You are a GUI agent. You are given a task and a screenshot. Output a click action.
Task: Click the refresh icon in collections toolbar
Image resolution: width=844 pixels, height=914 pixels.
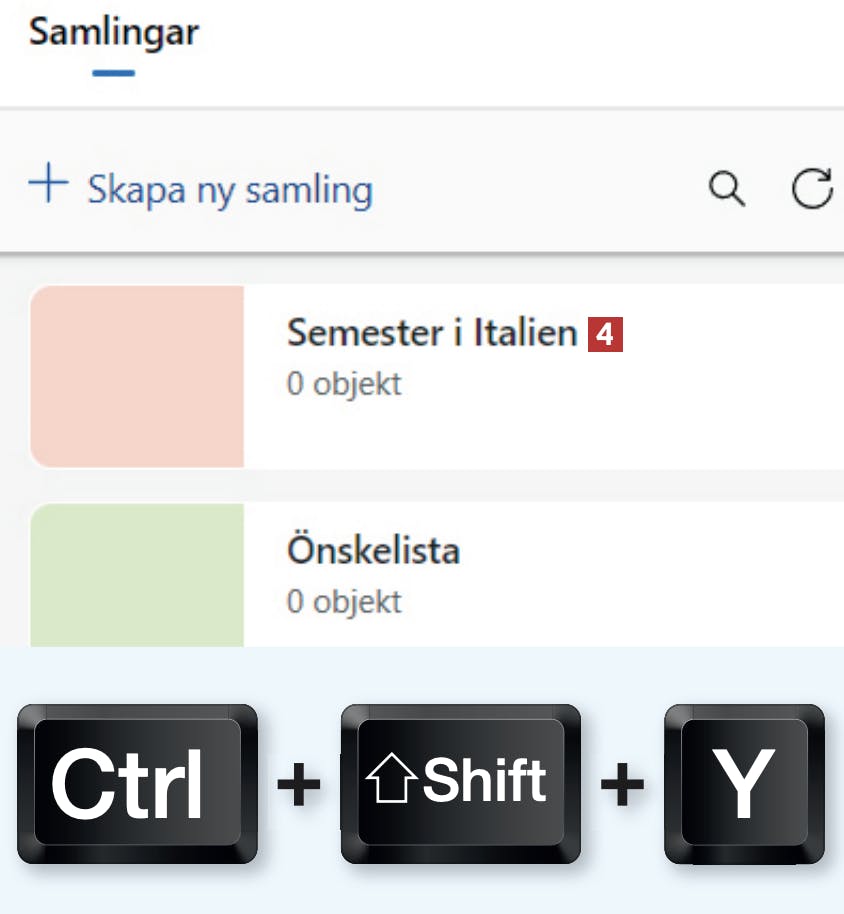(x=812, y=188)
